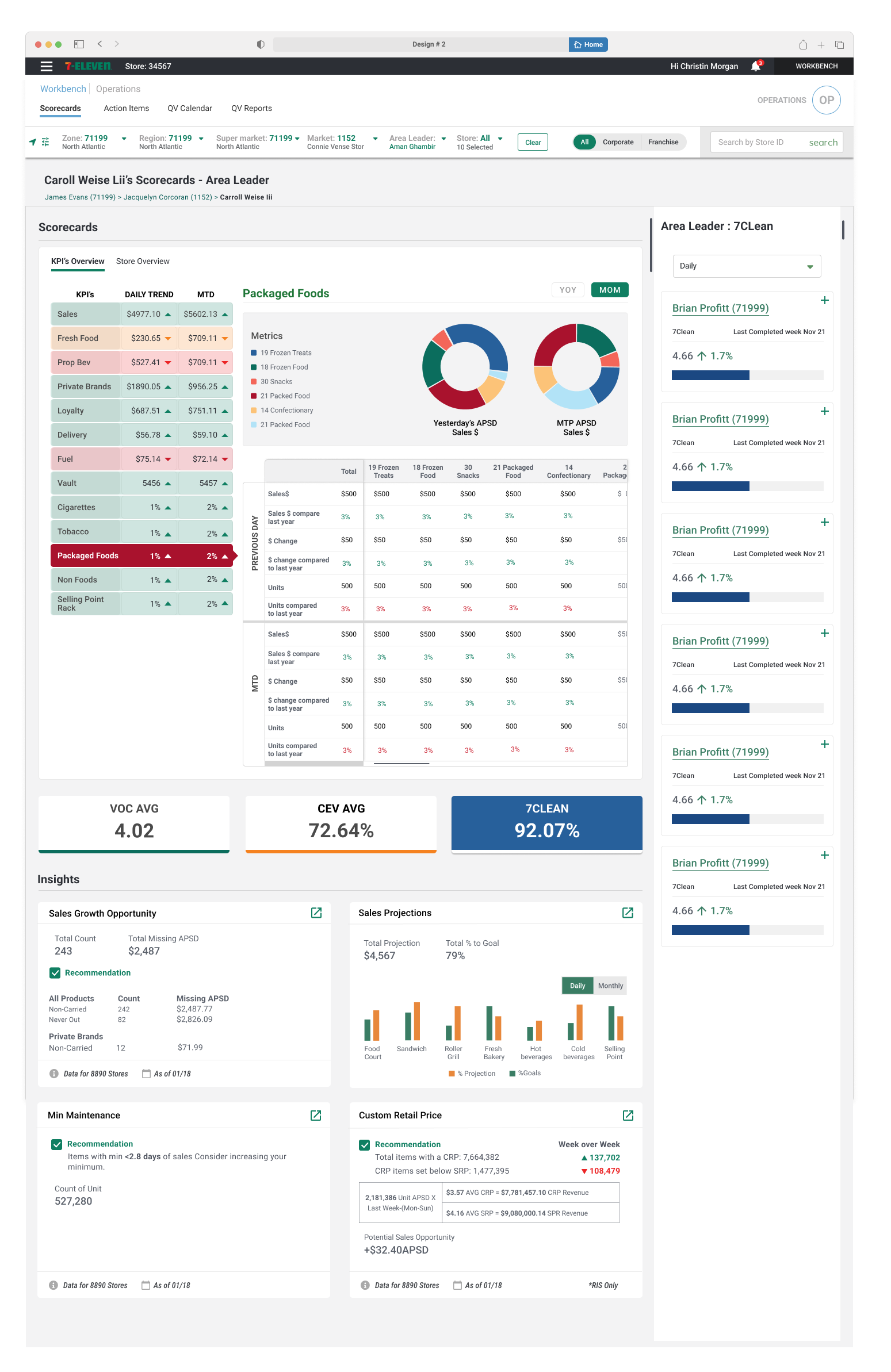
Task: Switch to Store Overview tab
Action: pos(143,261)
